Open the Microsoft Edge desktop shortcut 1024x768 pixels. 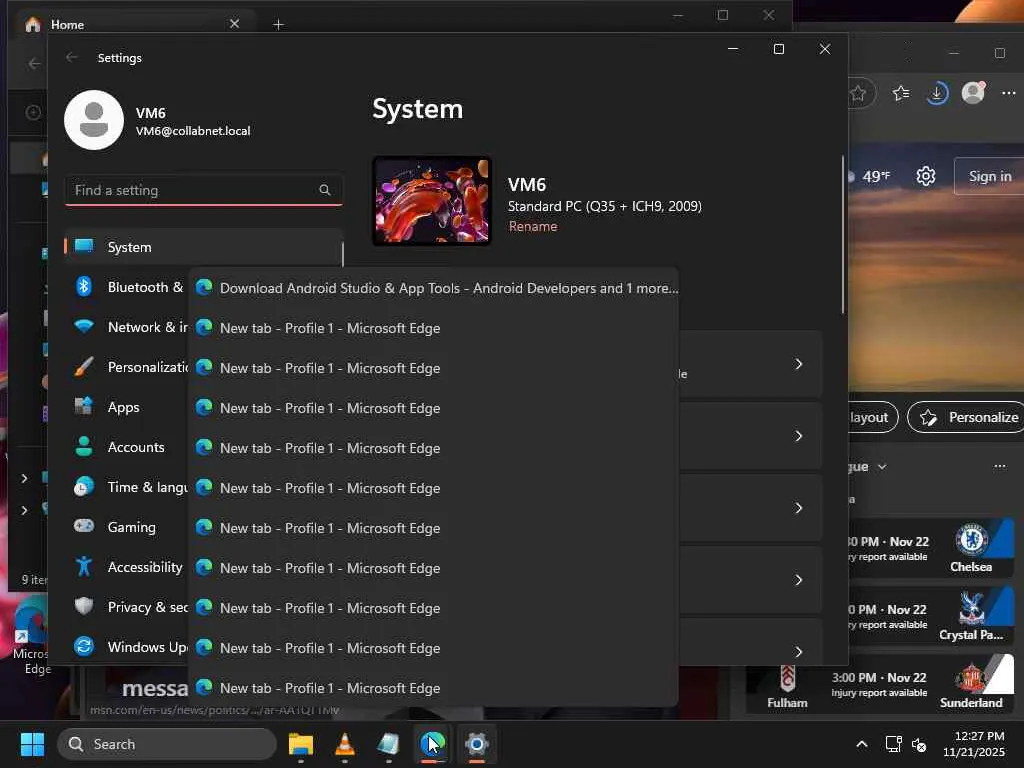click(30, 637)
